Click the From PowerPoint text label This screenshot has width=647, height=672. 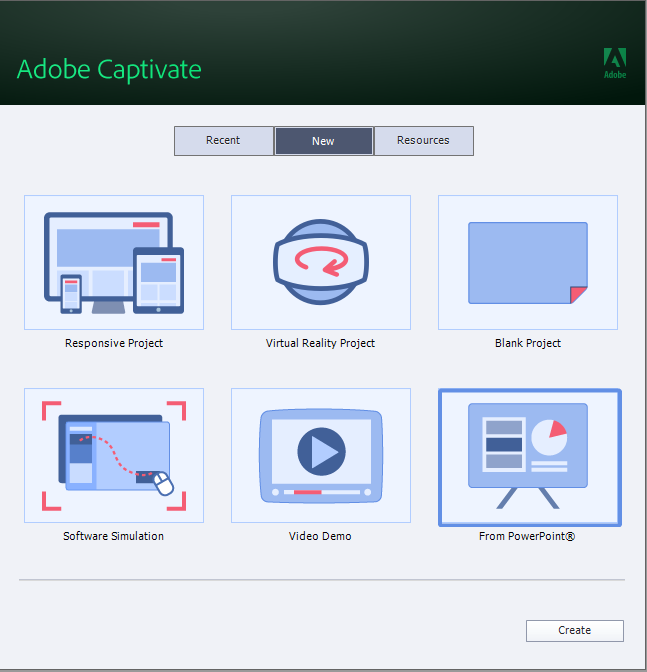pos(527,536)
